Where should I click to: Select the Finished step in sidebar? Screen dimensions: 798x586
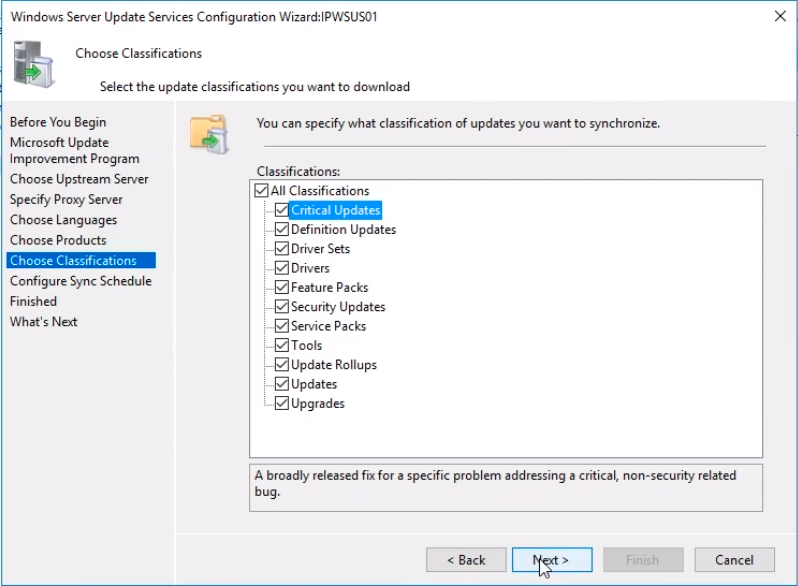click(33, 301)
